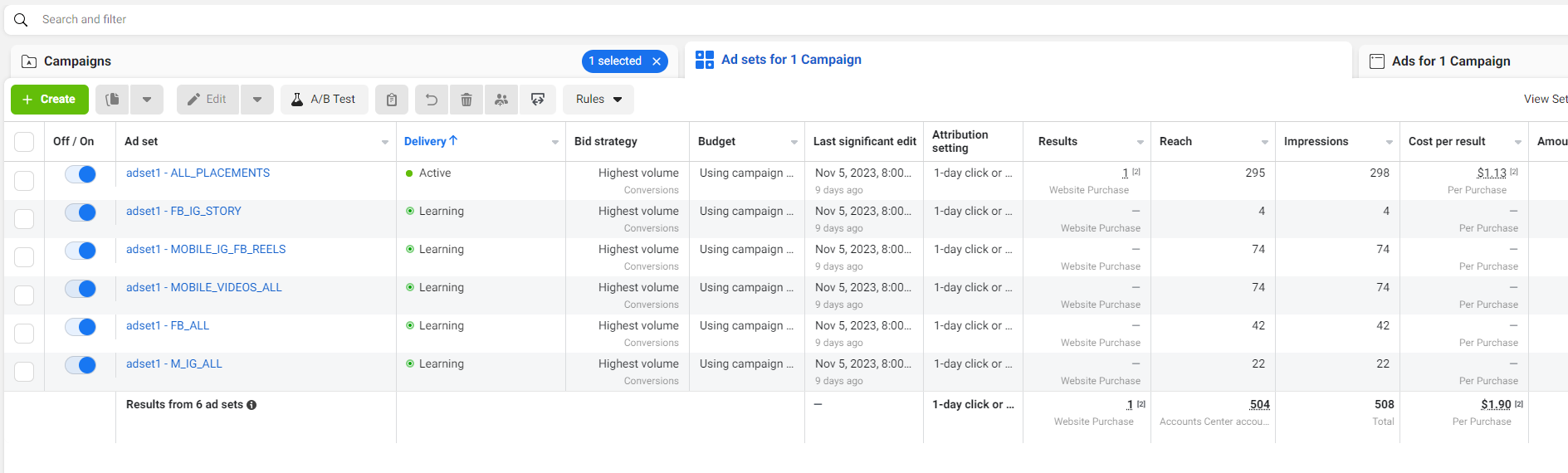Image resolution: width=1568 pixels, height=473 pixels.
Task: Toggle off the adset1 - FB_ALL ad set
Action: (x=81, y=327)
